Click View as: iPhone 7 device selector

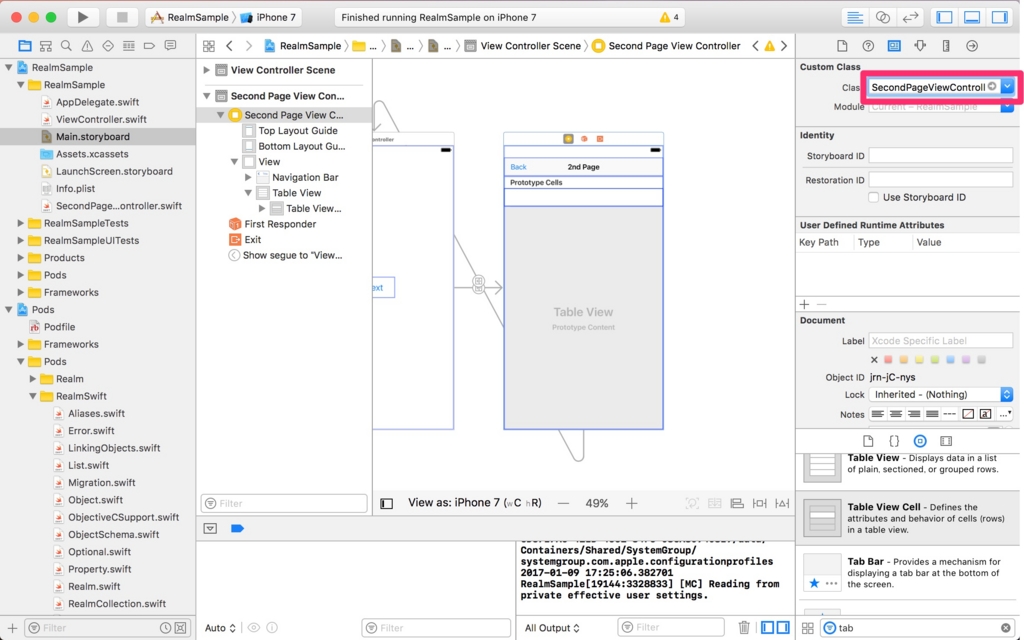coord(474,503)
